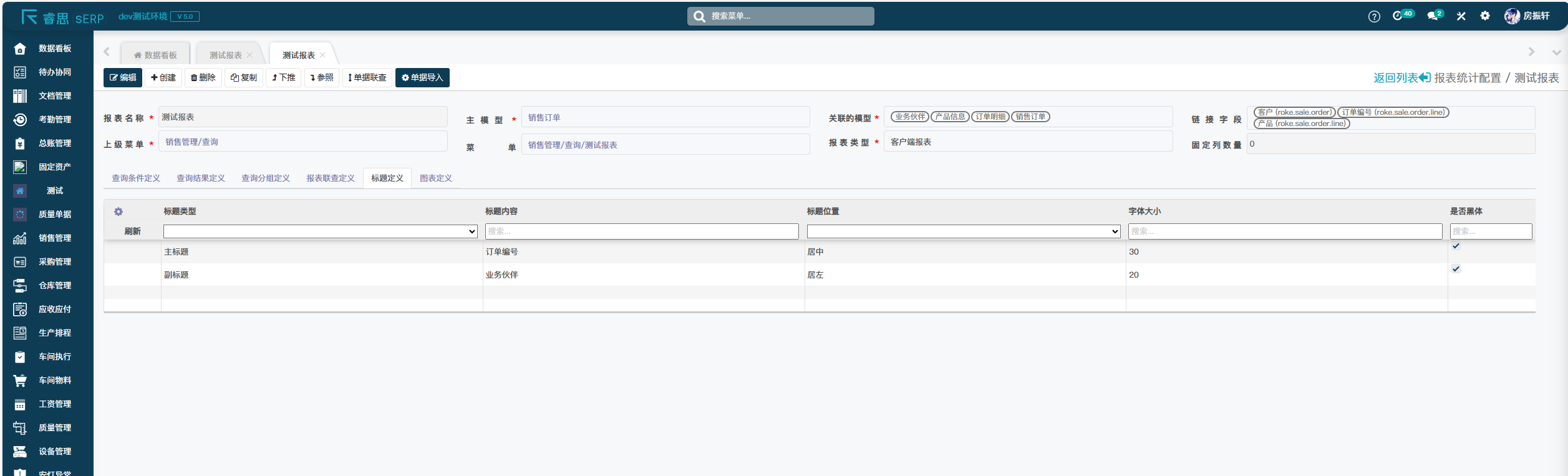Open the chat messages icon in header
This screenshot has height=476, width=1568.
point(1432,16)
